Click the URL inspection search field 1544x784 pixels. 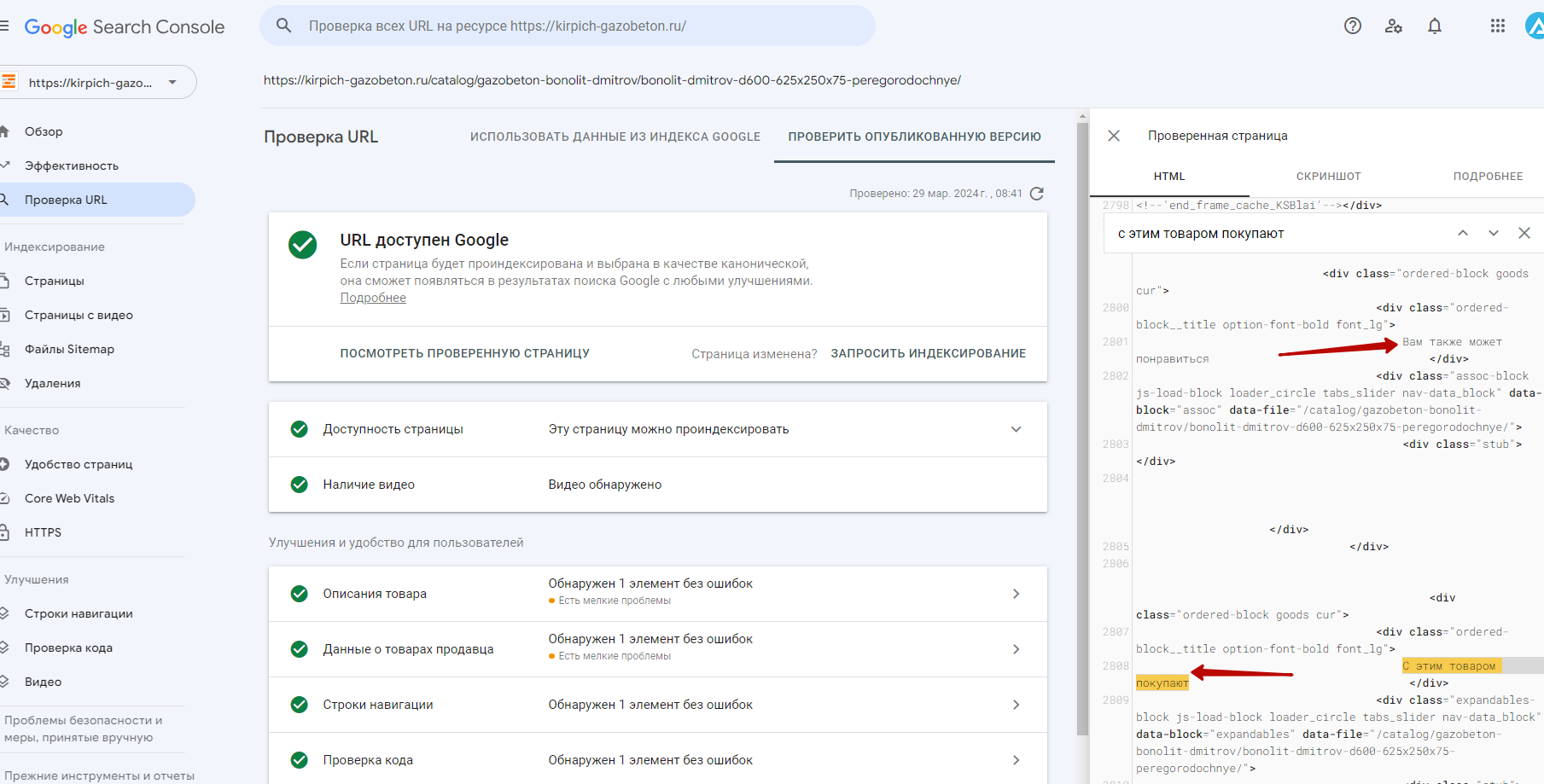click(568, 26)
